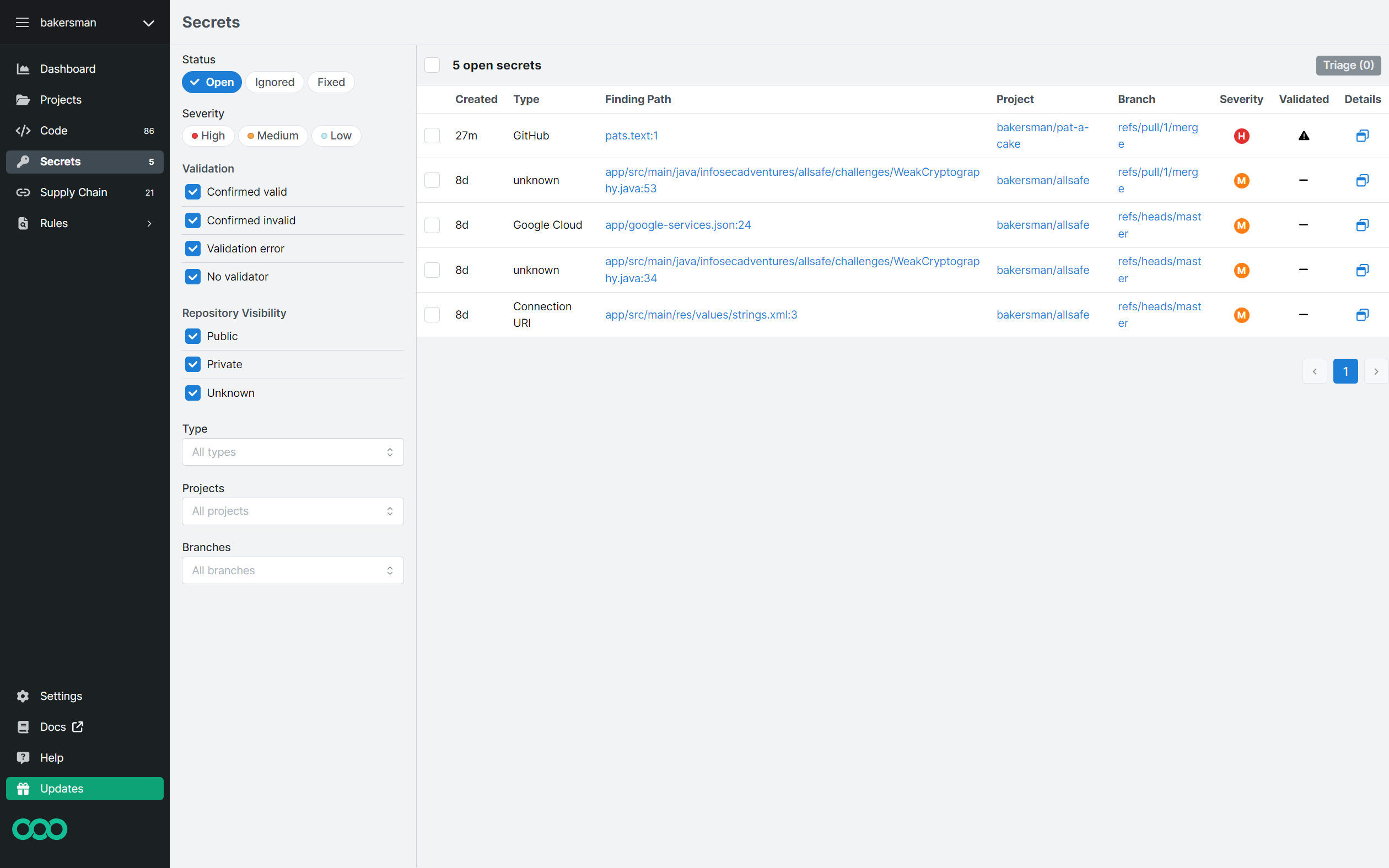Go to the next page of secrets
This screenshot has width=1389, height=868.
click(x=1376, y=371)
